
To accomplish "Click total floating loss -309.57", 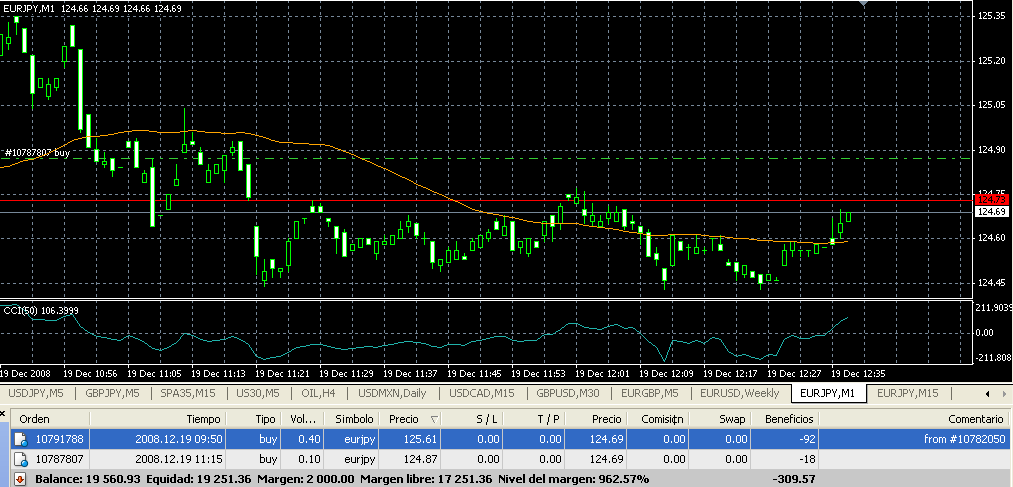I will 794,479.
